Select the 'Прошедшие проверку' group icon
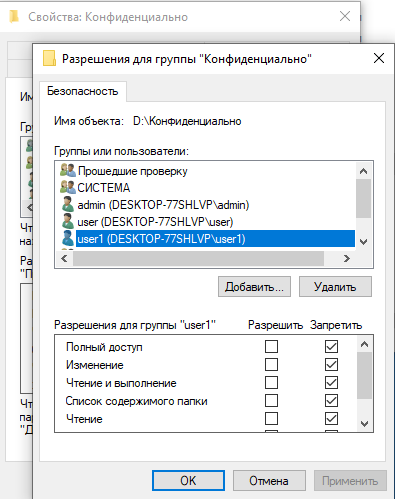Screen dimensions: 395x499 click(x=68, y=170)
